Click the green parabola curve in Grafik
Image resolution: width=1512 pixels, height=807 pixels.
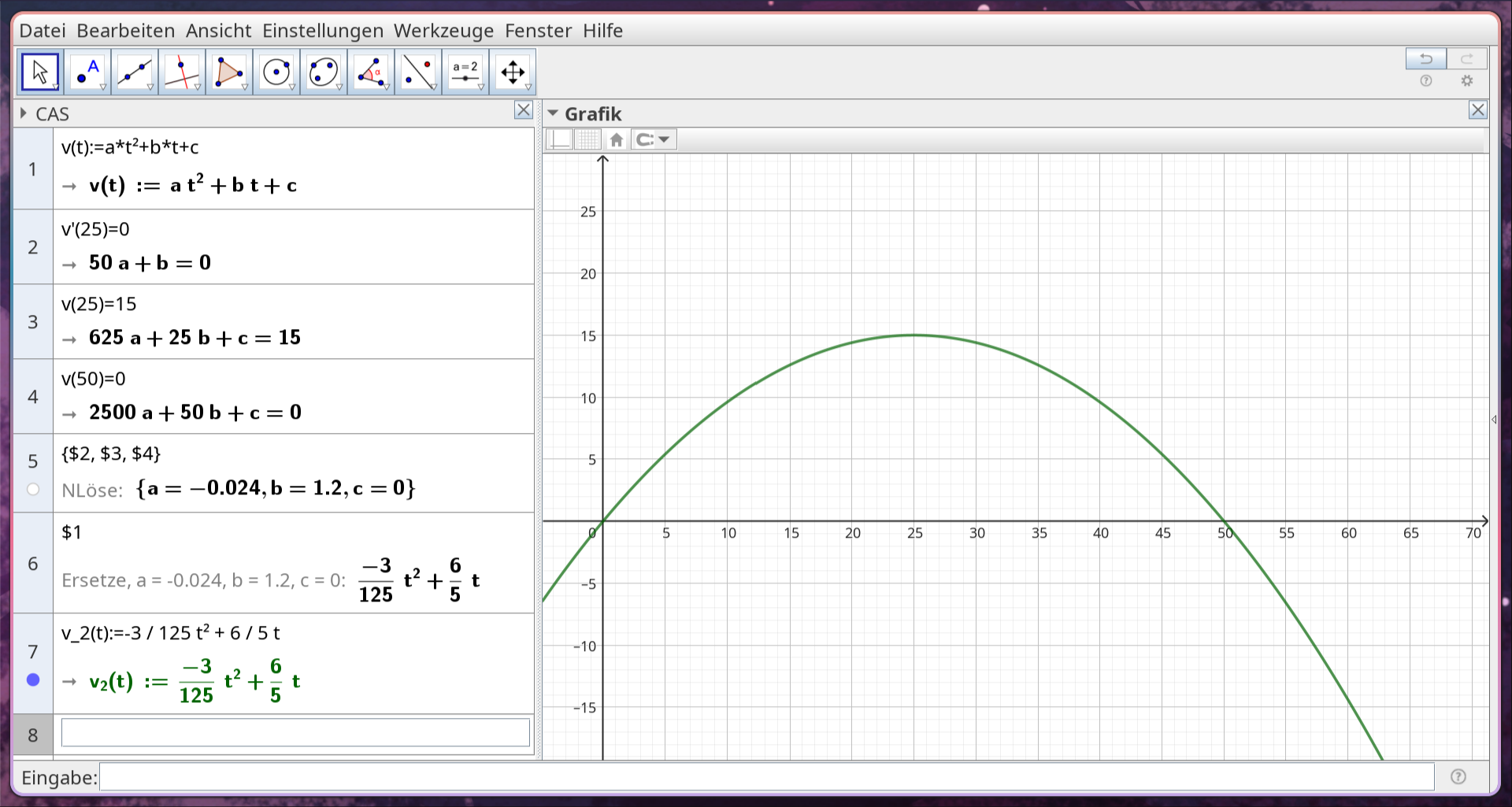(x=913, y=335)
